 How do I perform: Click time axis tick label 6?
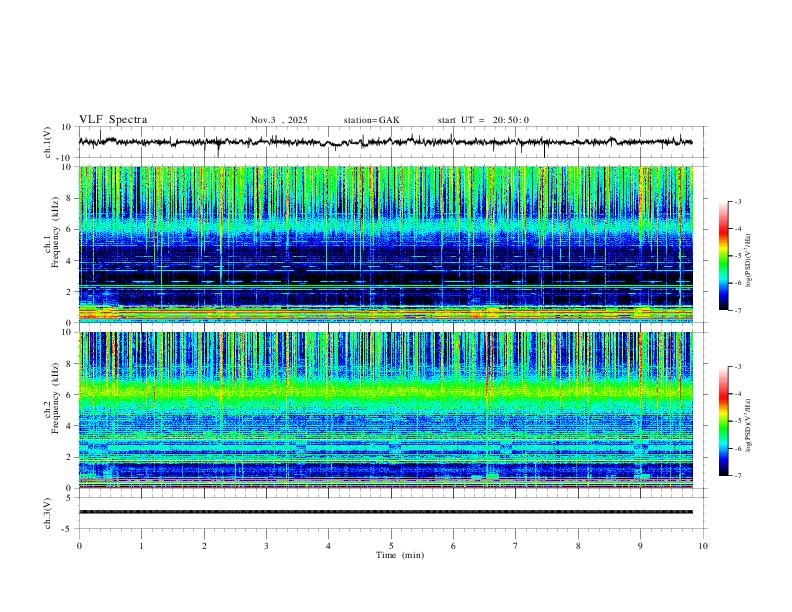[x=453, y=546]
